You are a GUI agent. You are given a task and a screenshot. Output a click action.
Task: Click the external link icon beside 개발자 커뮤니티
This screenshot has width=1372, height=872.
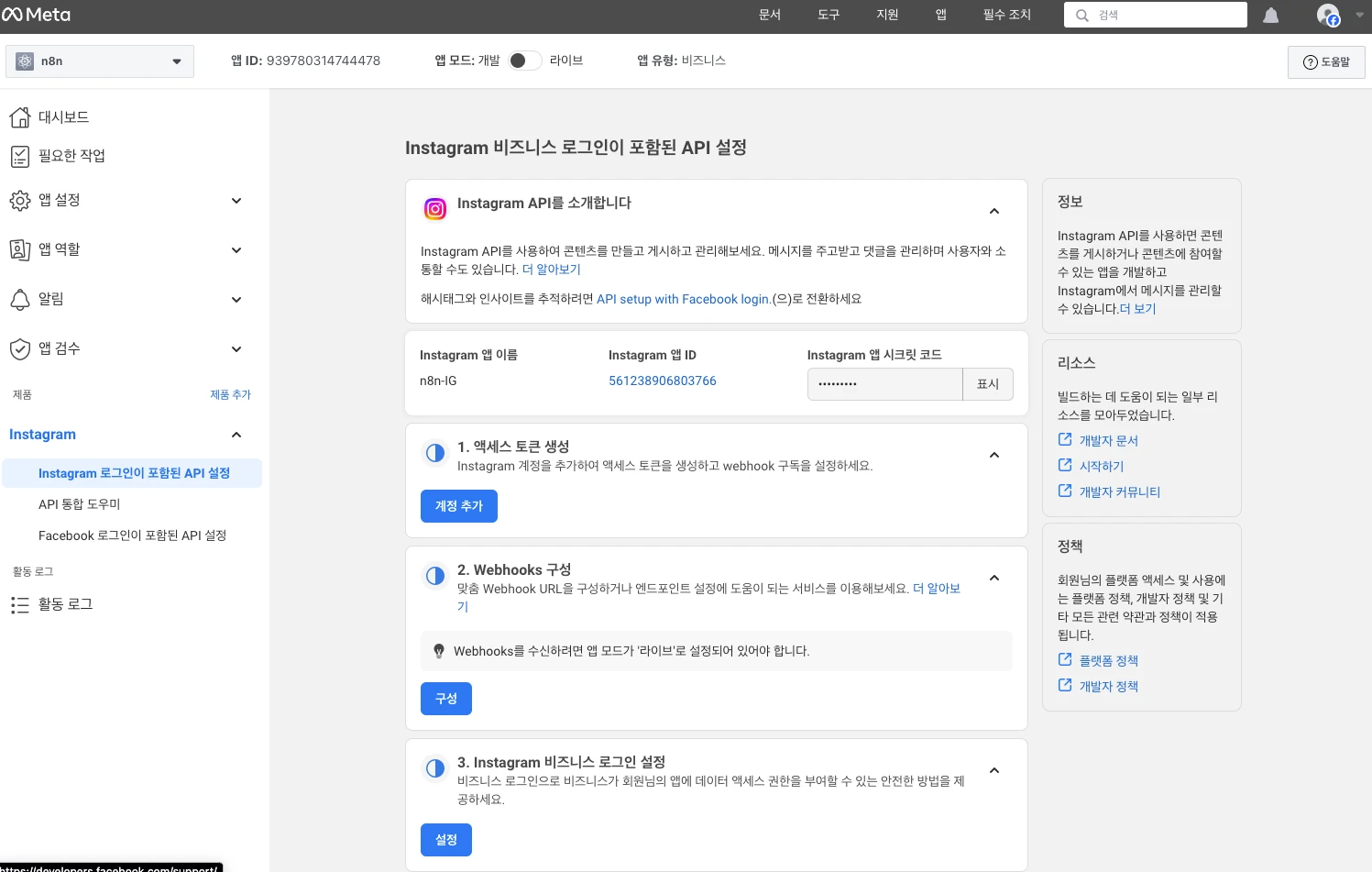click(x=1065, y=491)
